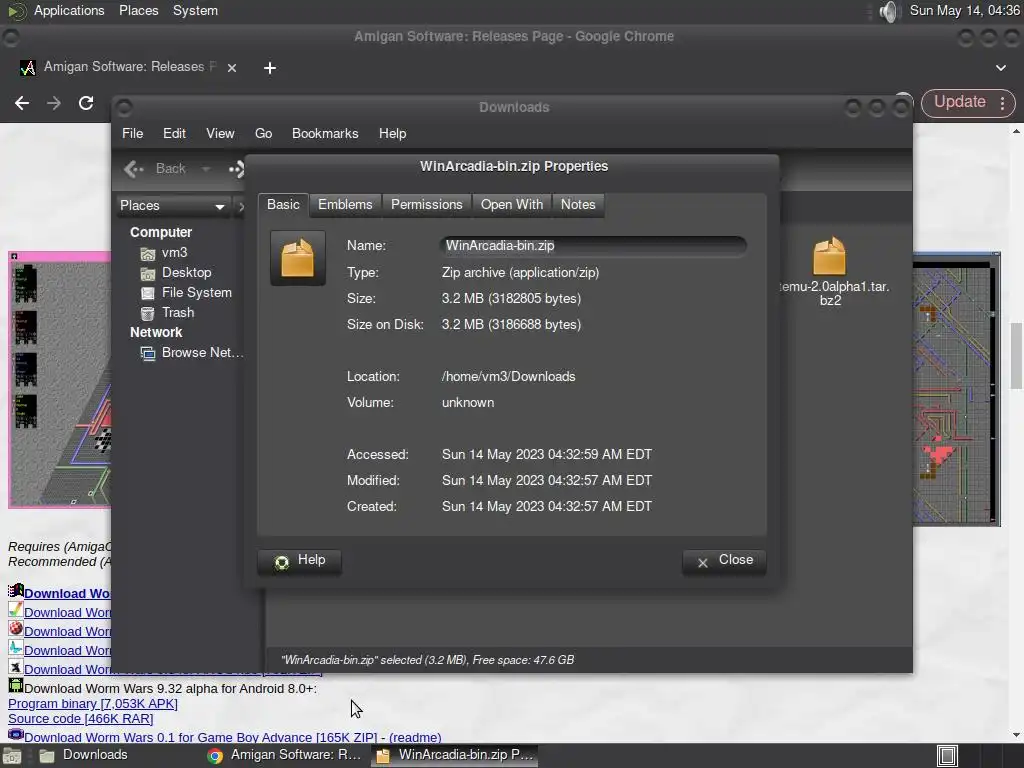Click the Chrome tab search chevron
1024x768 pixels.
[x=1000, y=67]
